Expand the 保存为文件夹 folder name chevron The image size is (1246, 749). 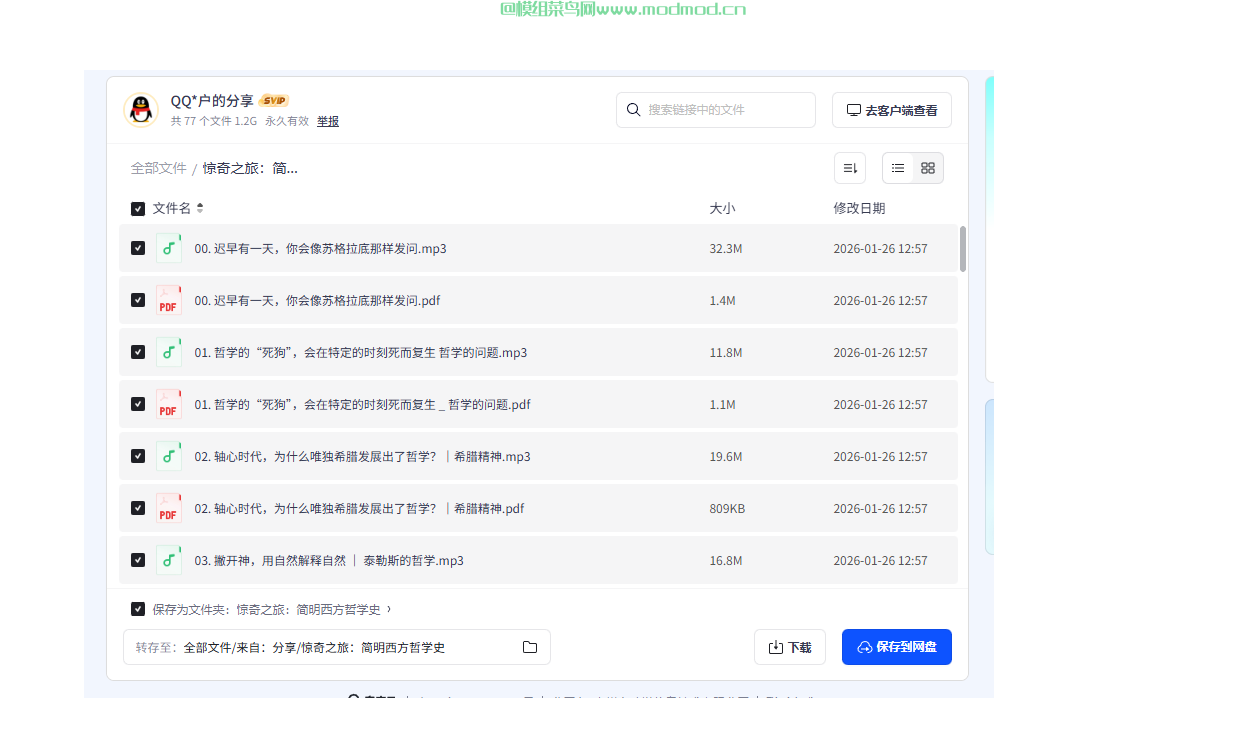(389, 609)
